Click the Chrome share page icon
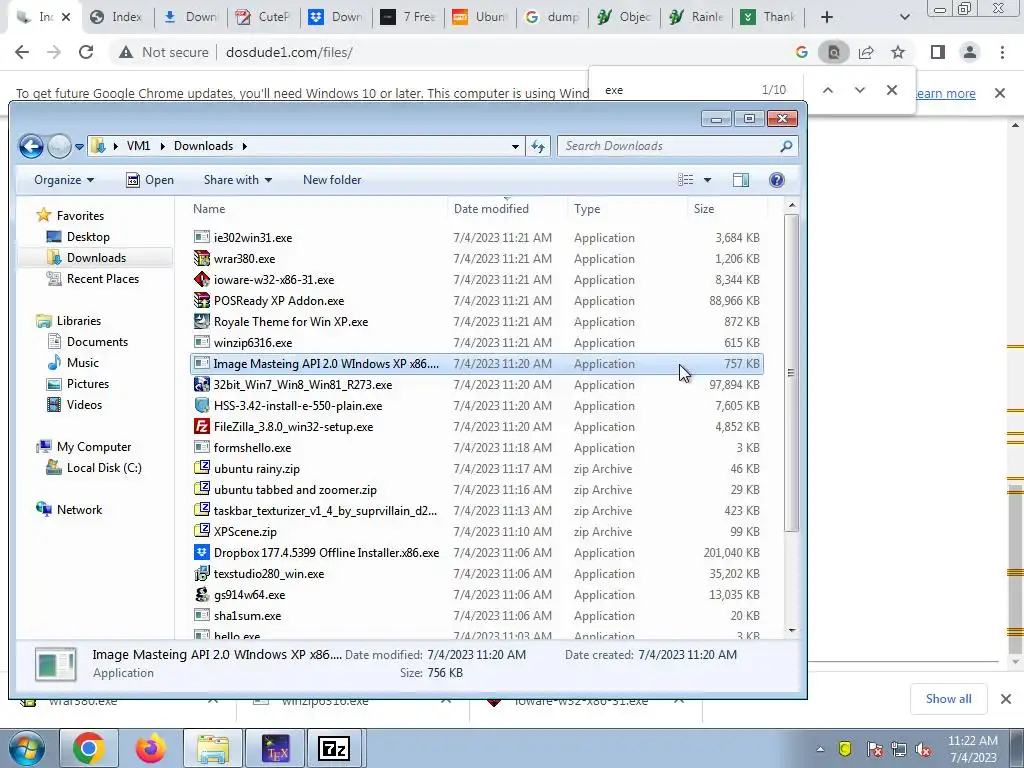Screen dimensions: 1024x768 (x=866, y=52)
